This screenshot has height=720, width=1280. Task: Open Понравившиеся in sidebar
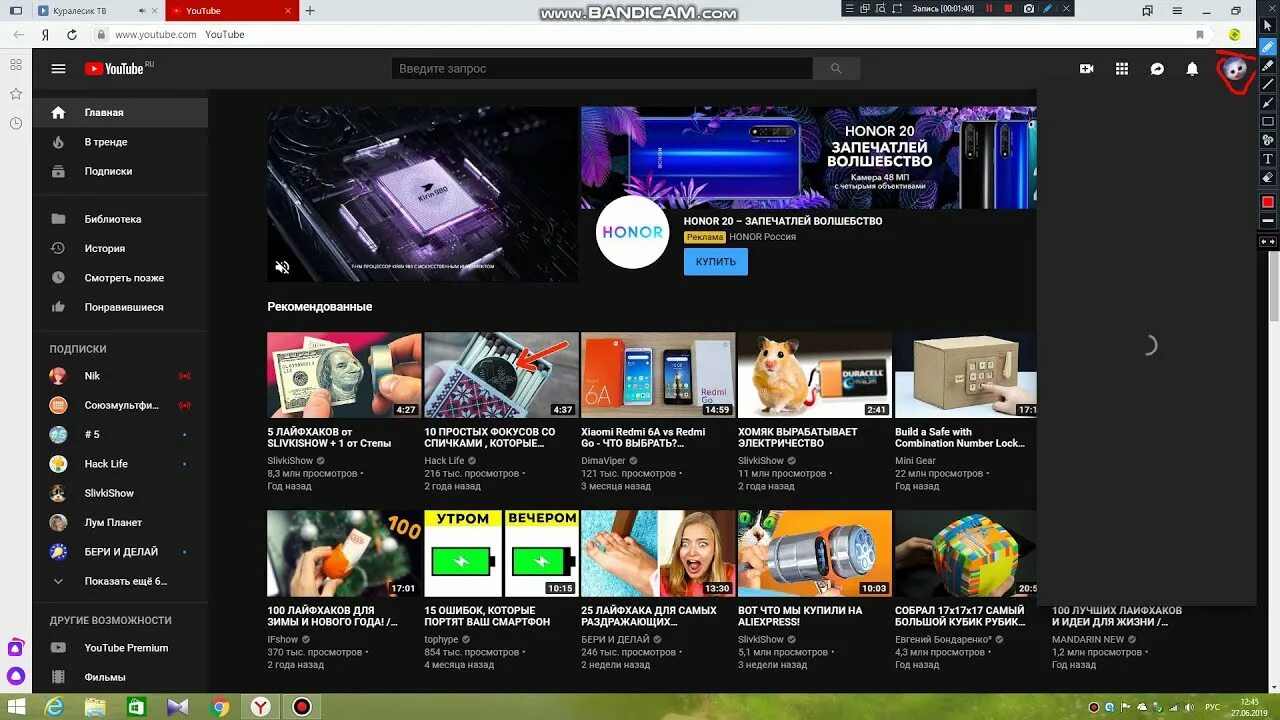coord(120,307)
